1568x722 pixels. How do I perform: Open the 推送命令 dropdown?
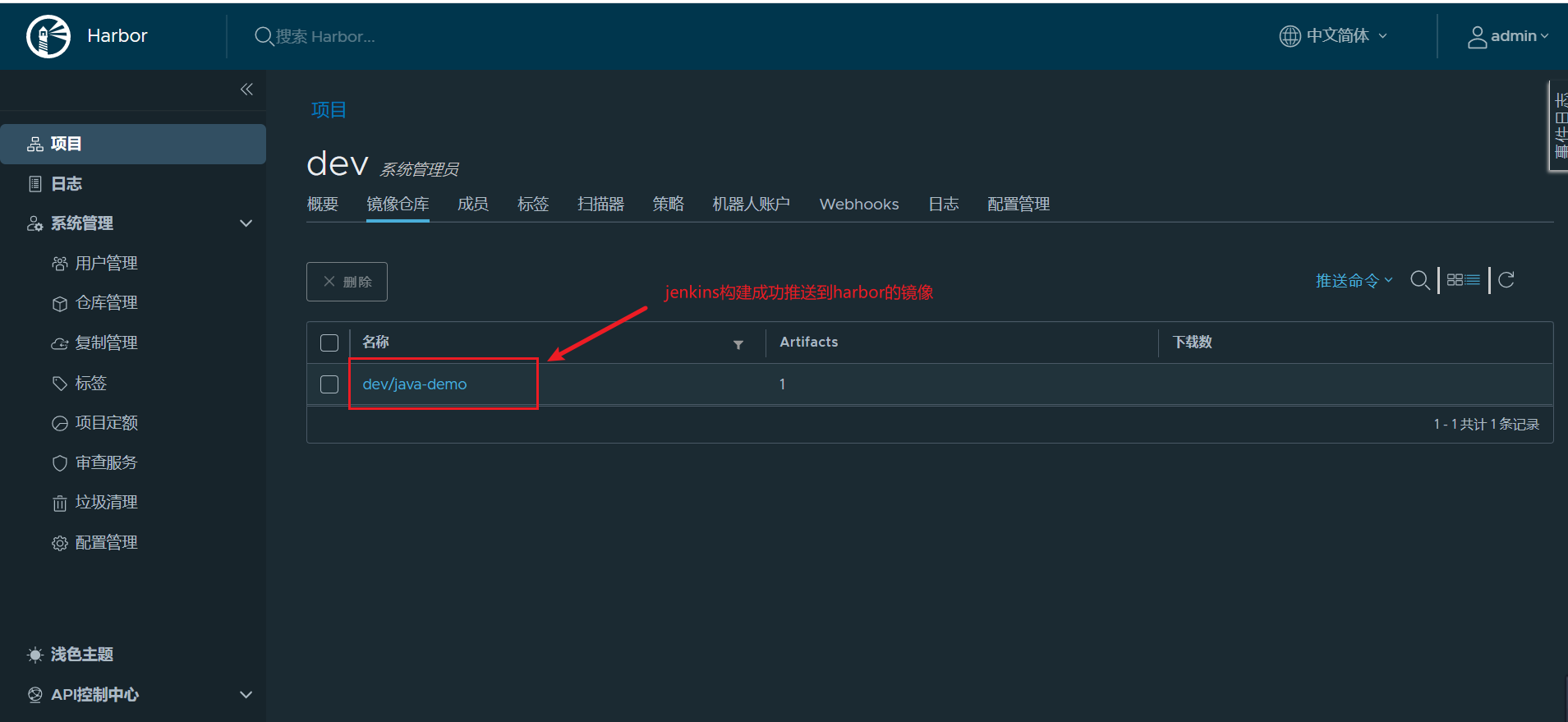[x=1354, y=281]
